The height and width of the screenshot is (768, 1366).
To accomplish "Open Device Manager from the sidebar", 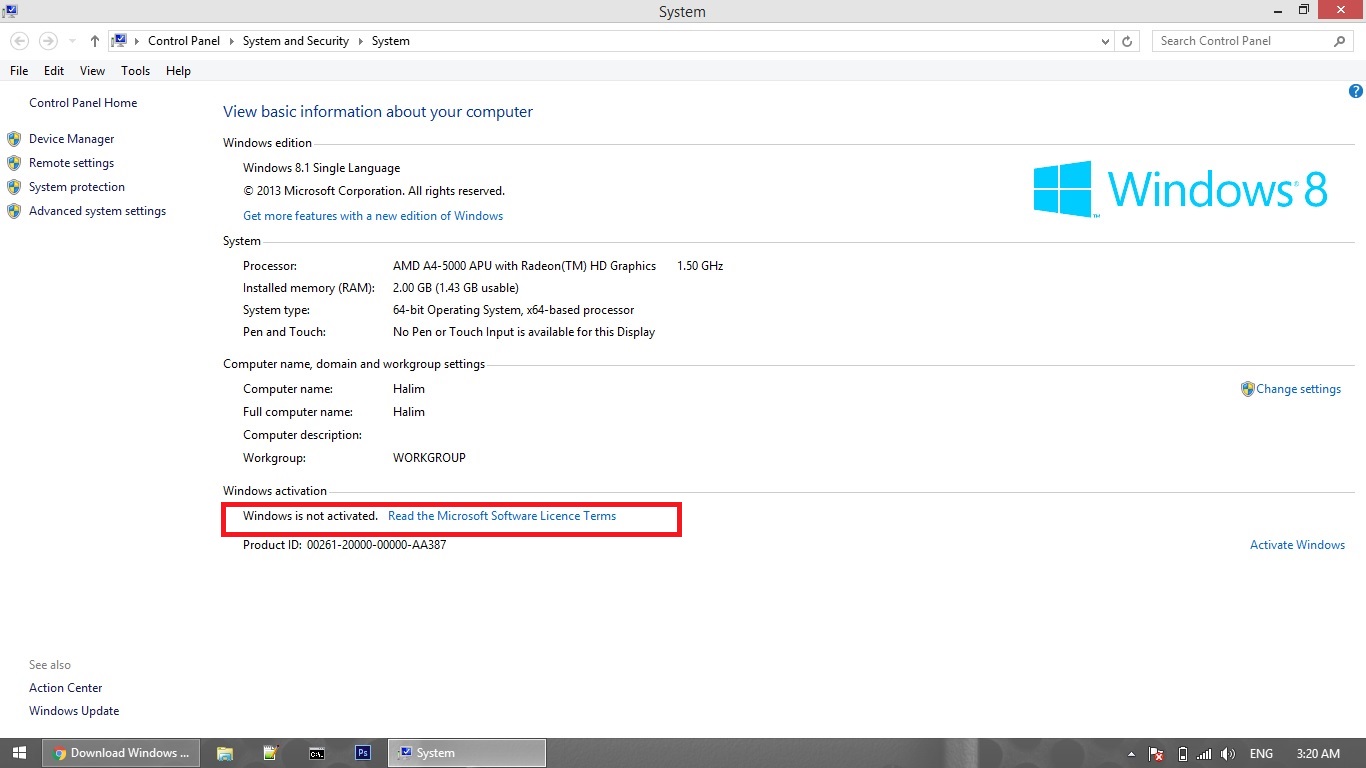I will [x=71, y=138].
